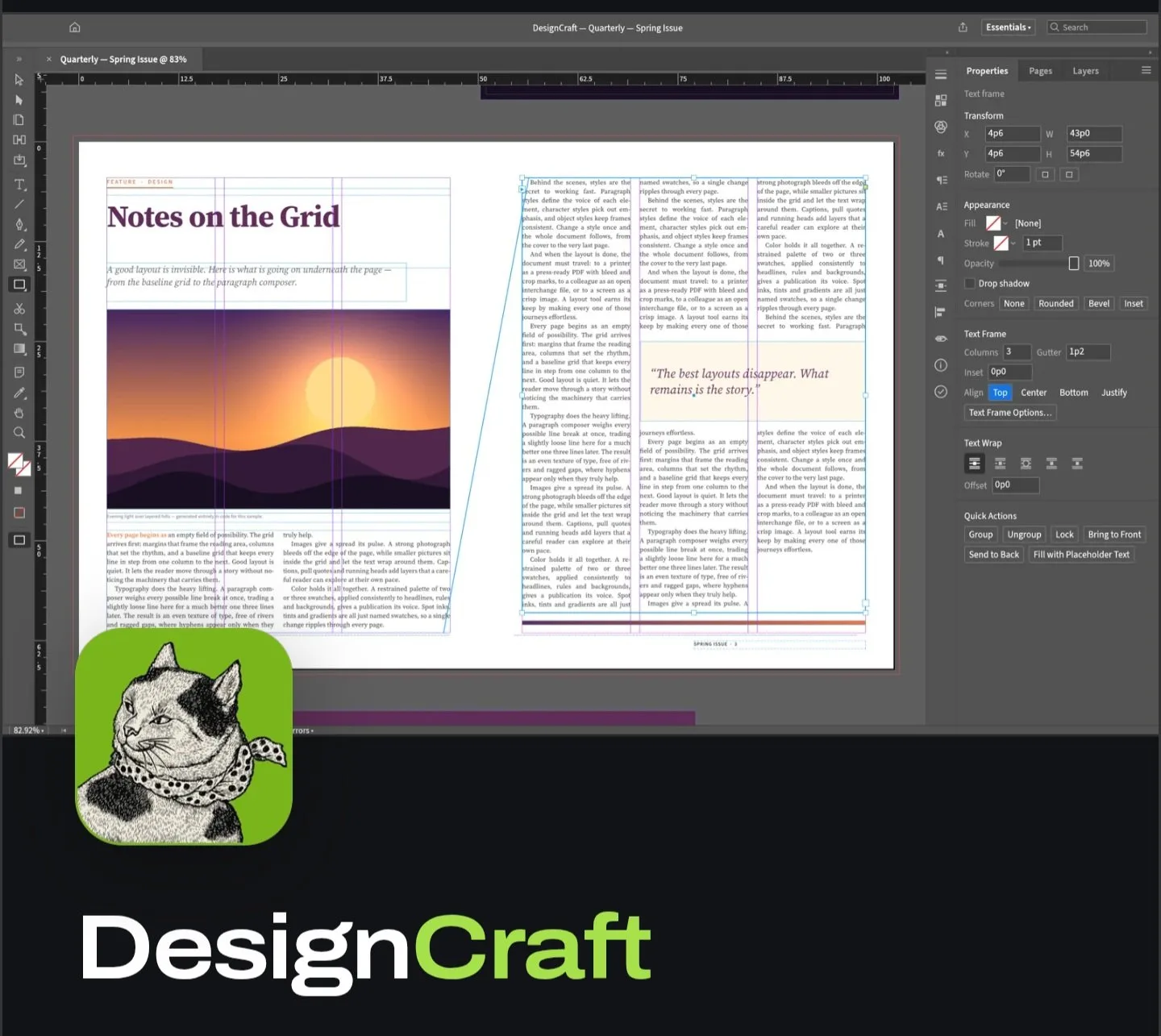The image size is (1161, 1036).
Task: Enable the Drop shadow checkbox
Action: pyautogui.click(x=970, y=283)
